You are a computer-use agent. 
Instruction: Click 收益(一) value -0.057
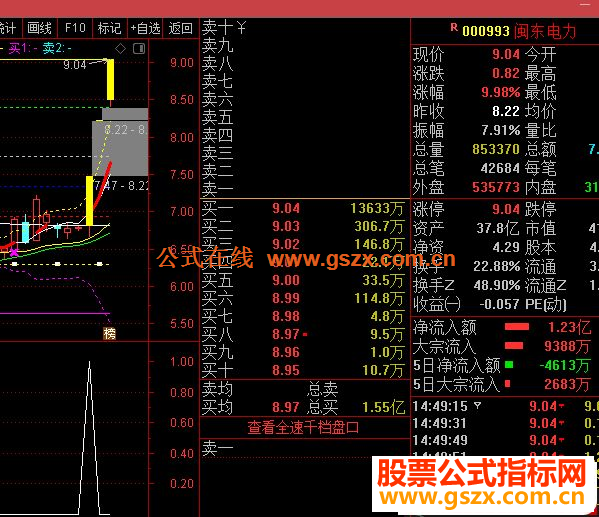click(499, 304)
